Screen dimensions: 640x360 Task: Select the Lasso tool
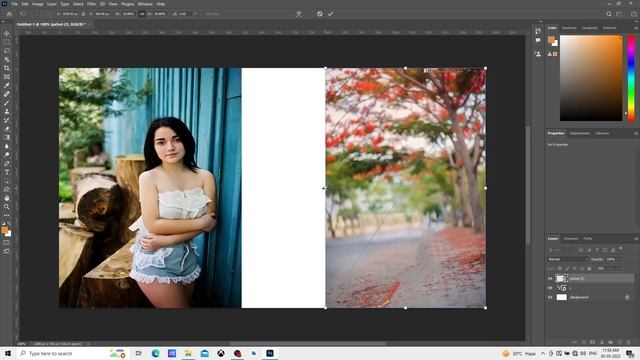tap(7, 51)
